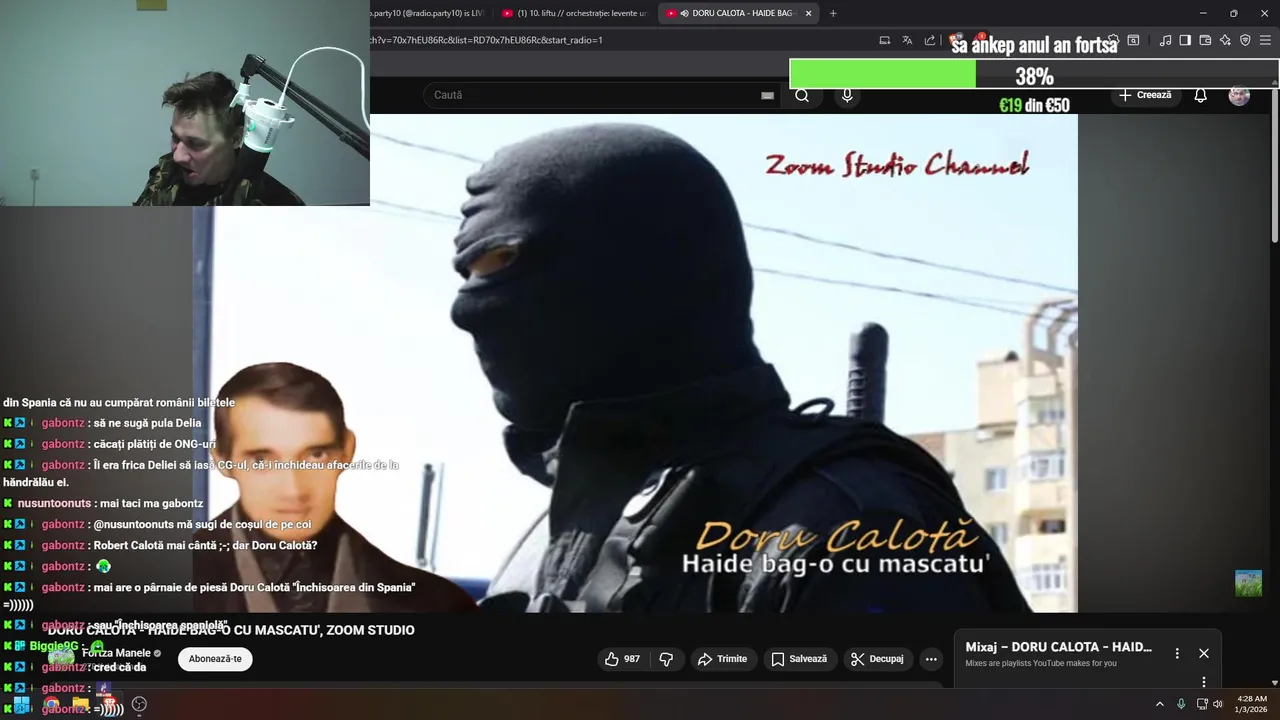Open the lower three-dot menu in Mixaj panel
The image size is (1280, 720).
[1204, 682]
